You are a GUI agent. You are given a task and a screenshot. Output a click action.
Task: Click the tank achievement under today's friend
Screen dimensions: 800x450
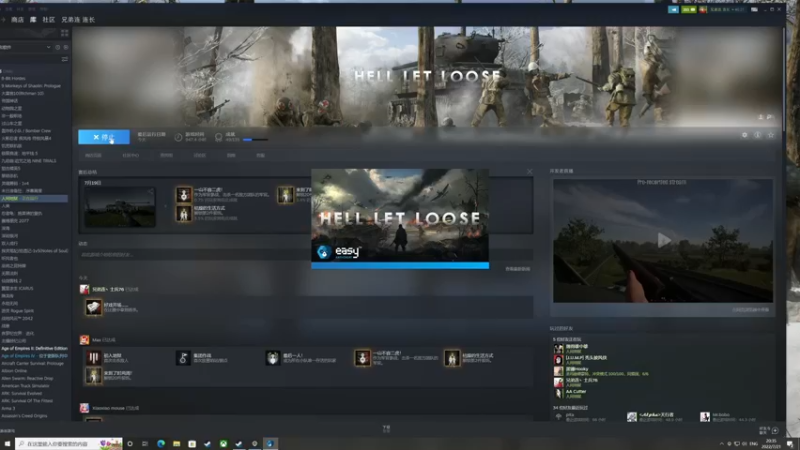tap(93, 307)
